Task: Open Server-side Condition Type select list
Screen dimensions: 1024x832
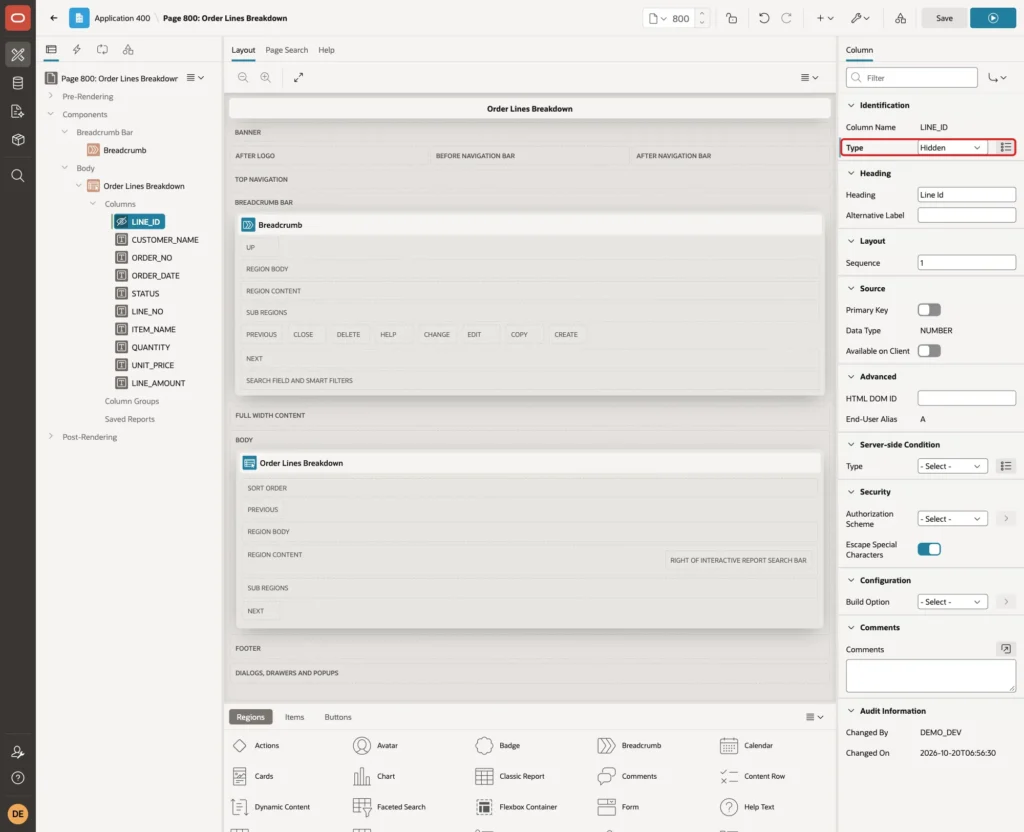Action: pyautogui.click(x=952, y=466)
